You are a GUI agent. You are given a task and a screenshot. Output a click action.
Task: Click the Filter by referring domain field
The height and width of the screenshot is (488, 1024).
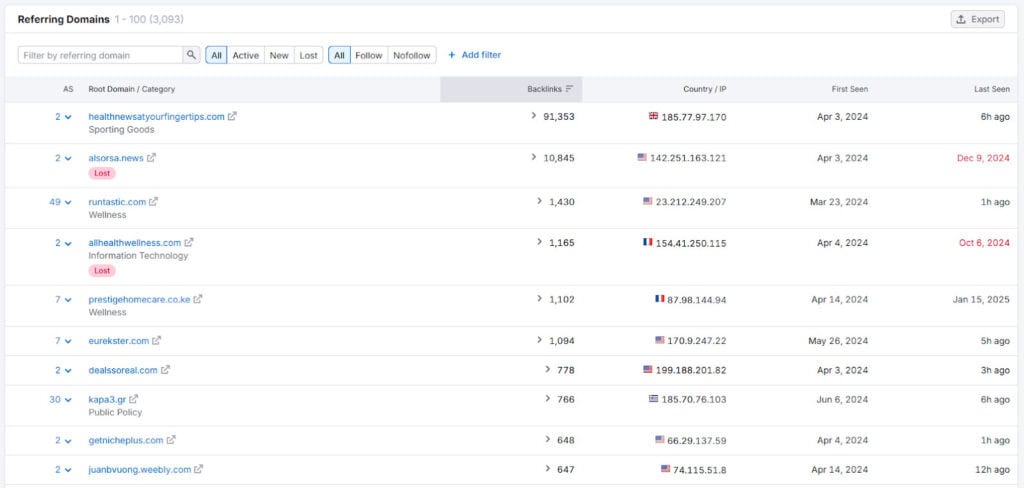(100, 55)
